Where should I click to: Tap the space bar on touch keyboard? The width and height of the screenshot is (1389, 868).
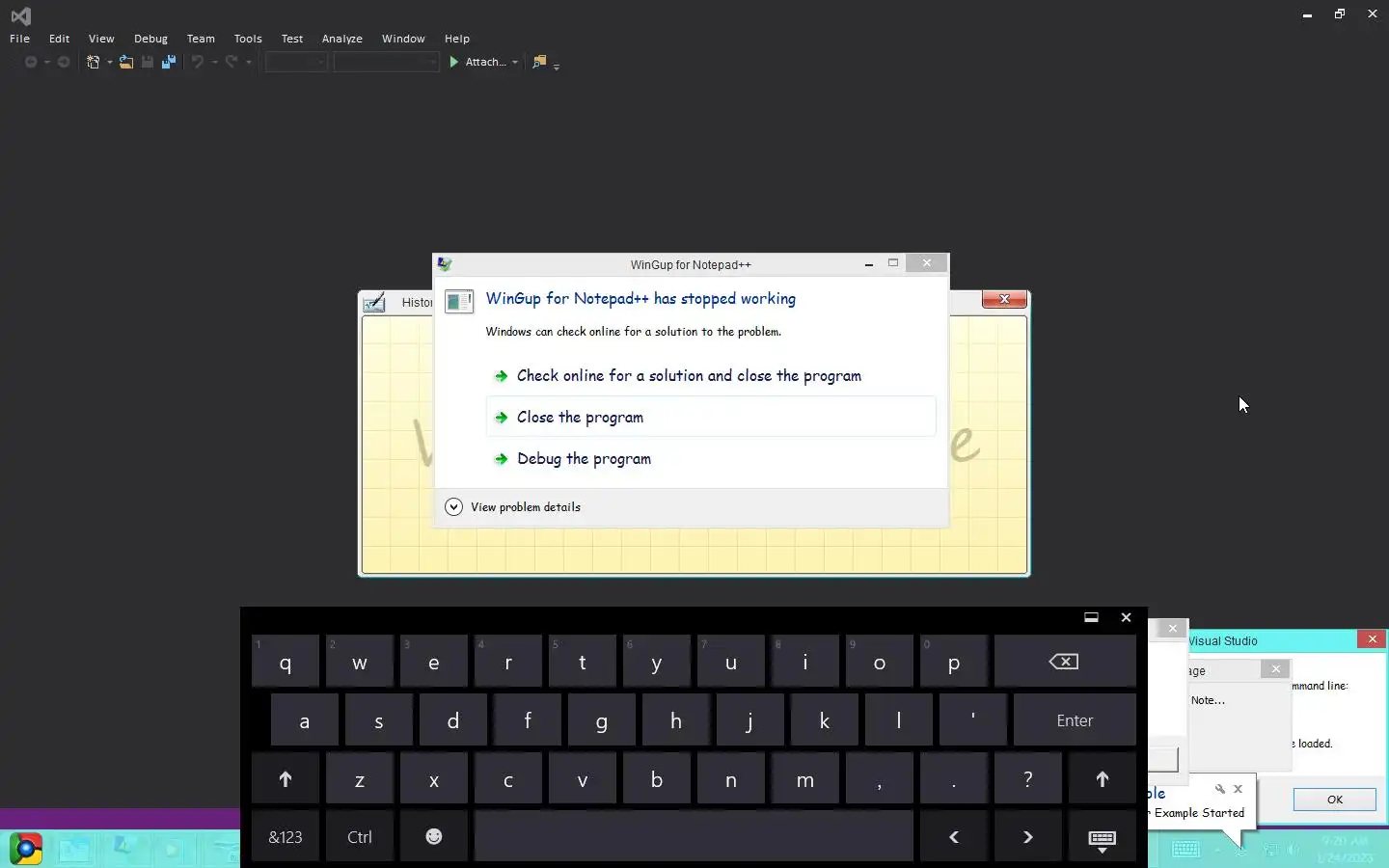[x=694, y=837]
